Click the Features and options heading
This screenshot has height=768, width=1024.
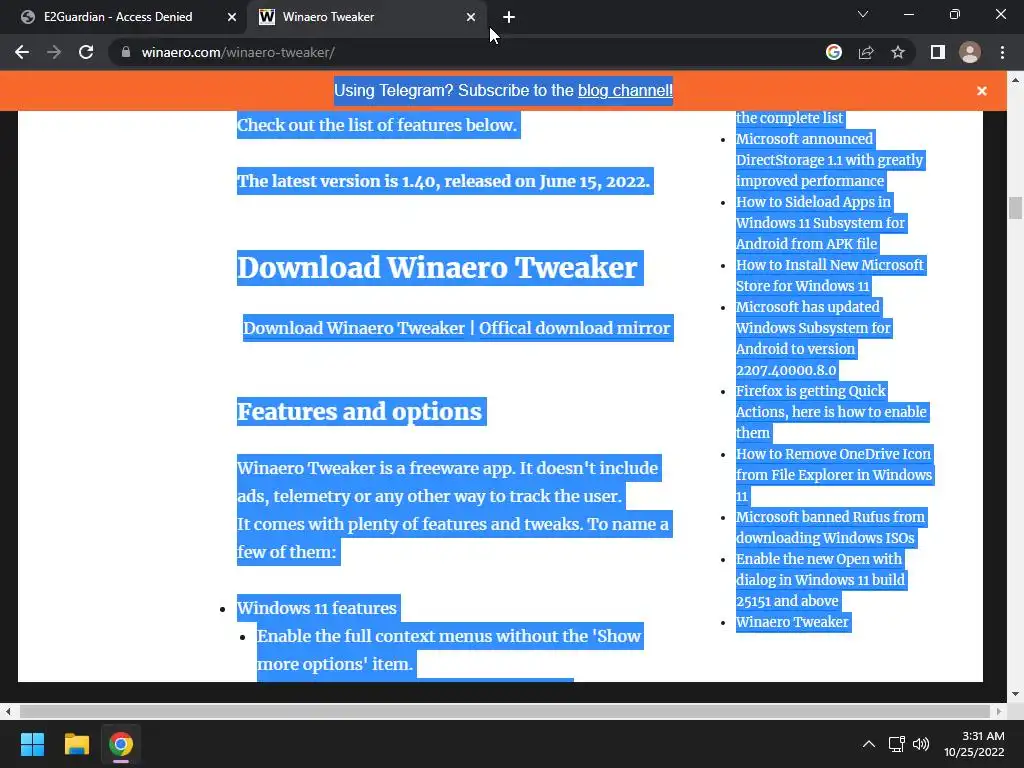[359, 411]
